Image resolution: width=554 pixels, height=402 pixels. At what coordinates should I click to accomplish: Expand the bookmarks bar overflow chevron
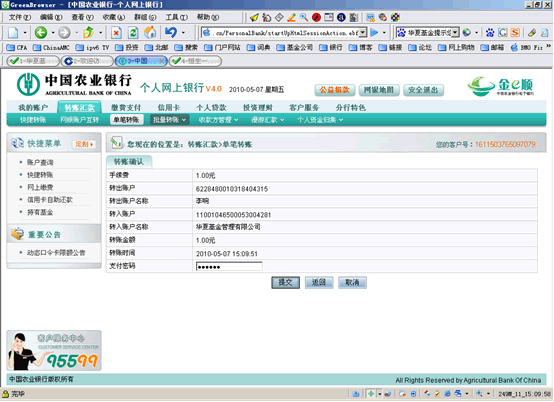coord(548,47)
